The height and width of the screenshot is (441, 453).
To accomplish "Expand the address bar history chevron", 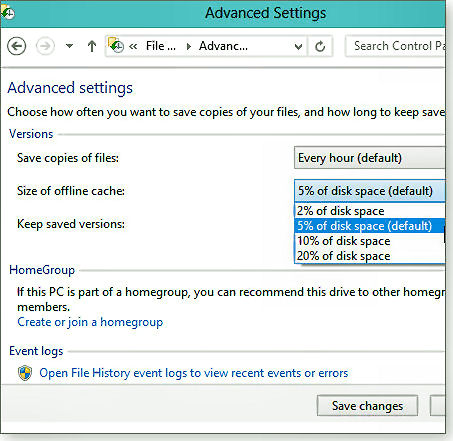I will pos(298,47).
